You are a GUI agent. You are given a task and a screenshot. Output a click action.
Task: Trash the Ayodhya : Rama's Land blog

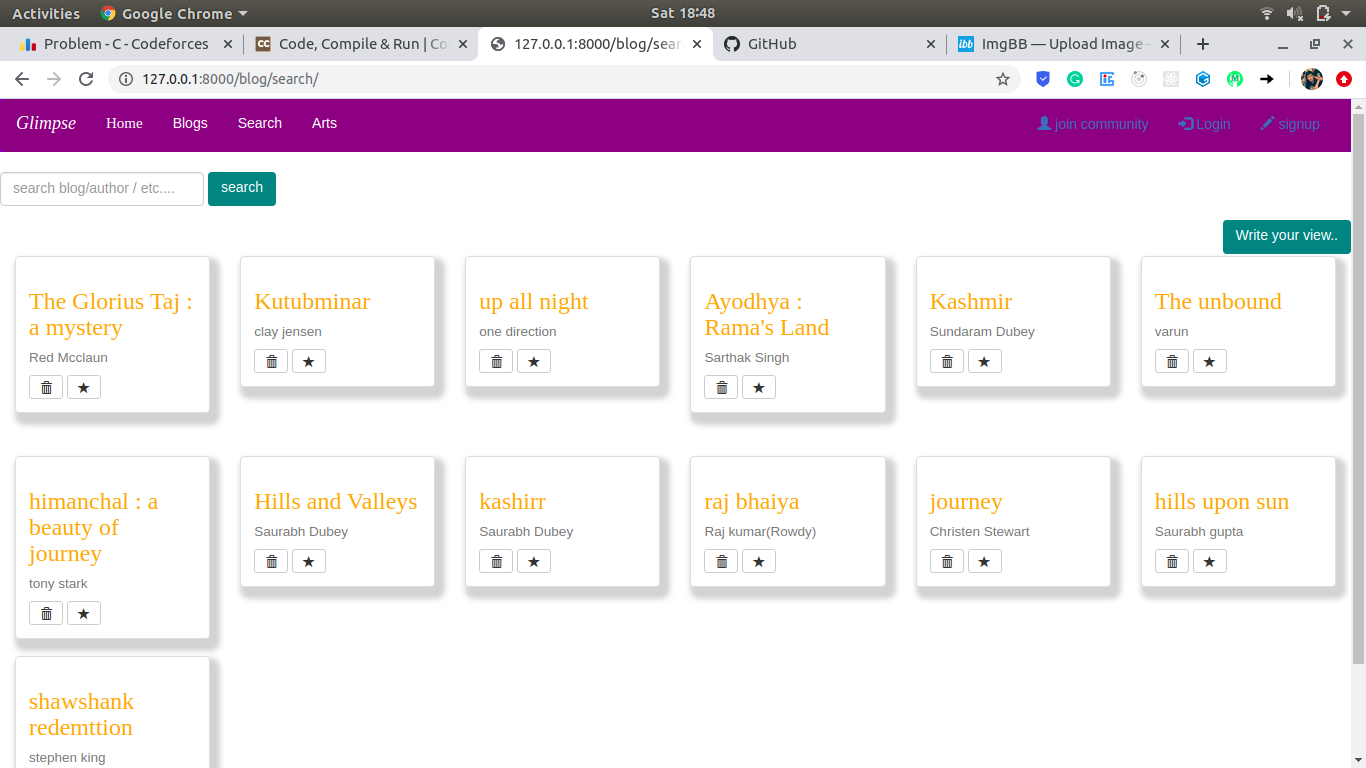[721, 387]
